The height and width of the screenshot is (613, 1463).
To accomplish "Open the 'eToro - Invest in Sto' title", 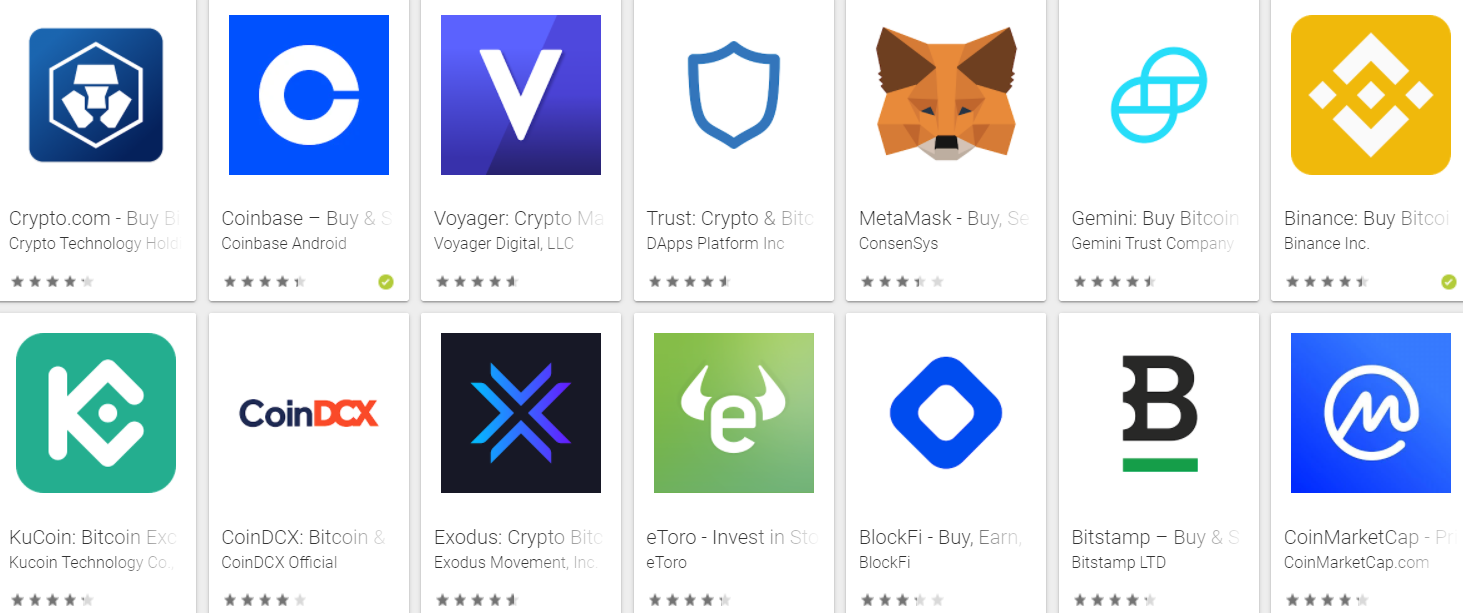I will (x=732, y=537).
